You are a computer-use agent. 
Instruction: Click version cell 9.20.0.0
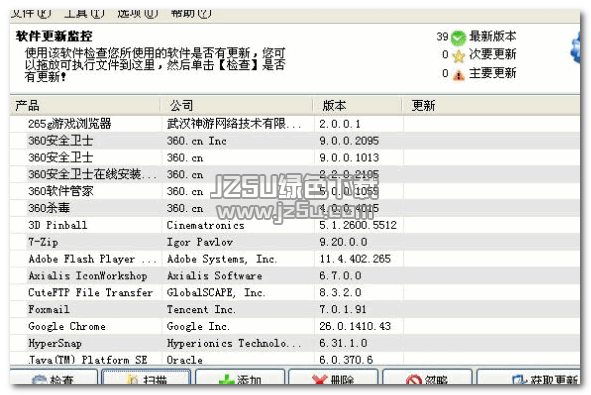point(343,242)
